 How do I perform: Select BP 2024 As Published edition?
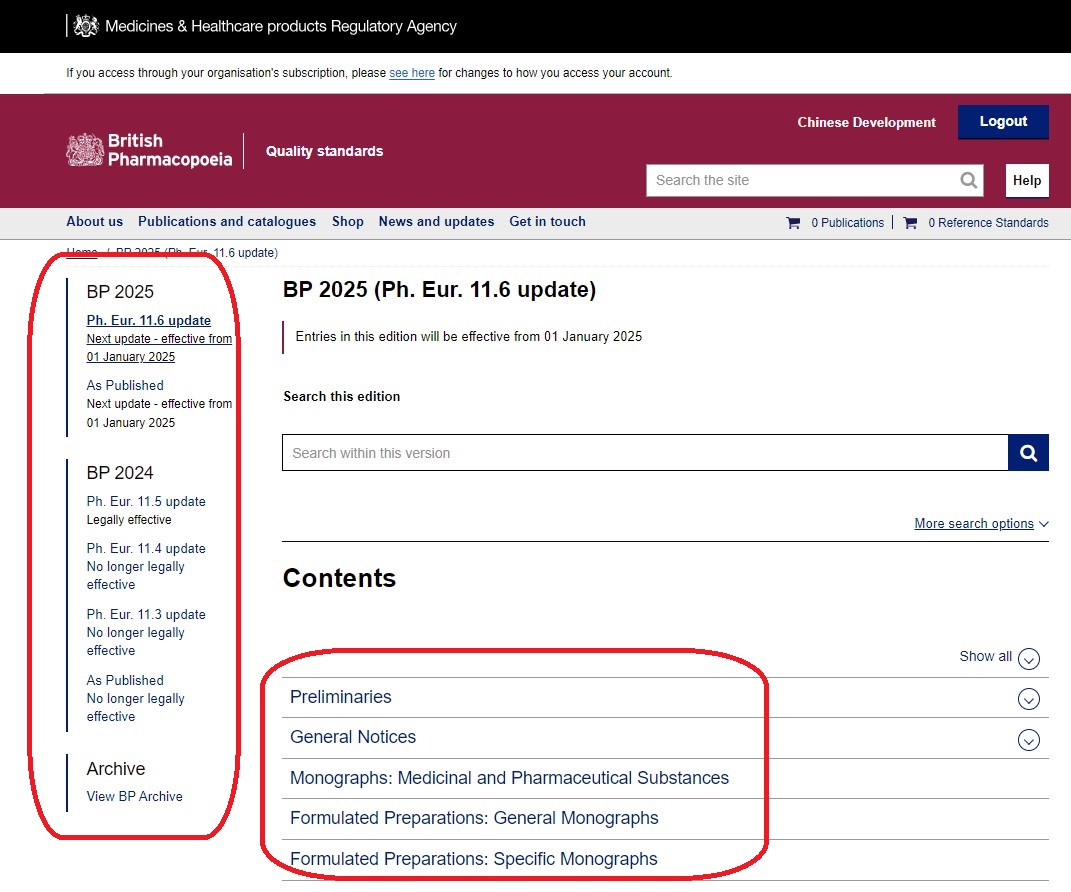tap(125, 680)
